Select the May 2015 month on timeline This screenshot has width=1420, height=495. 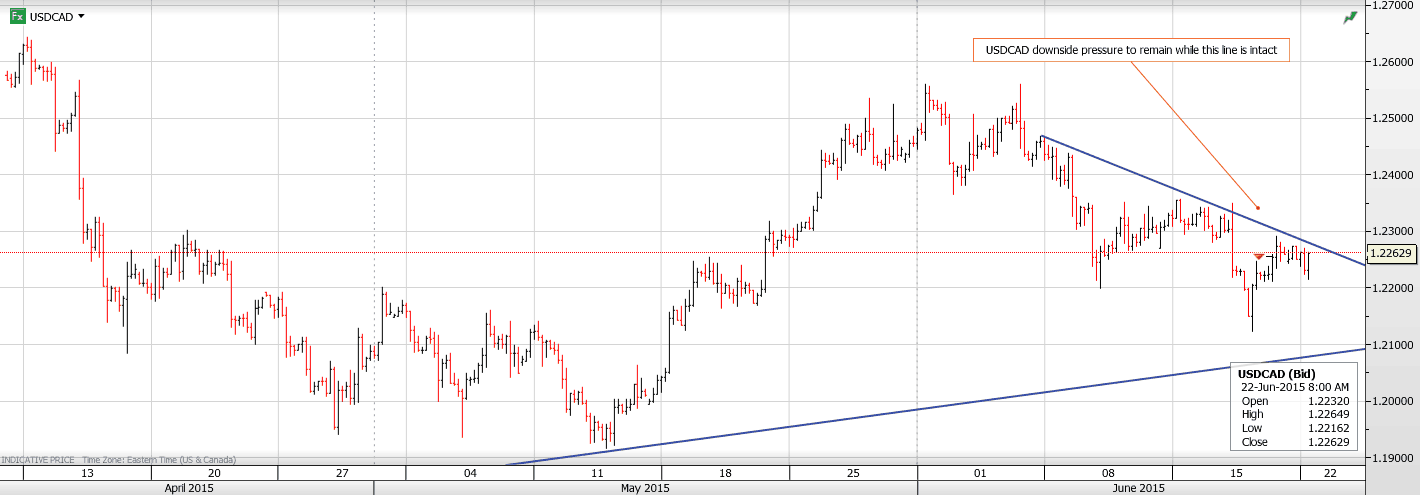pyautogui.click(x=645, y=488)
